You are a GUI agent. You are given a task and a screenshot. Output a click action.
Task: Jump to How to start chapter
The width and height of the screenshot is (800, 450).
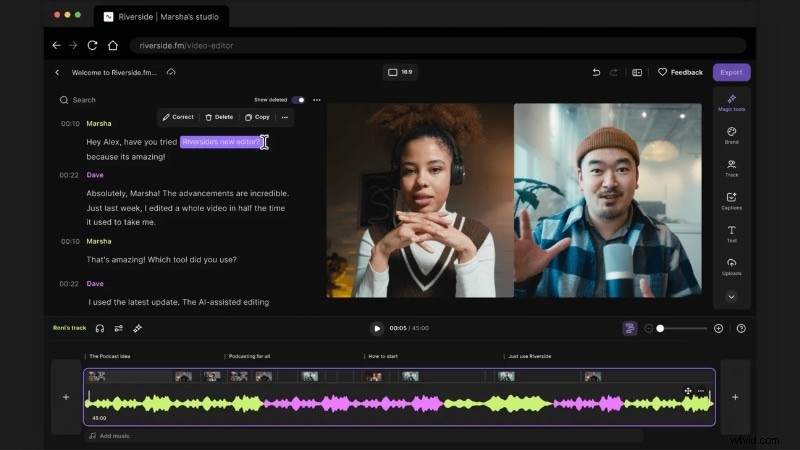coord(383,356)
